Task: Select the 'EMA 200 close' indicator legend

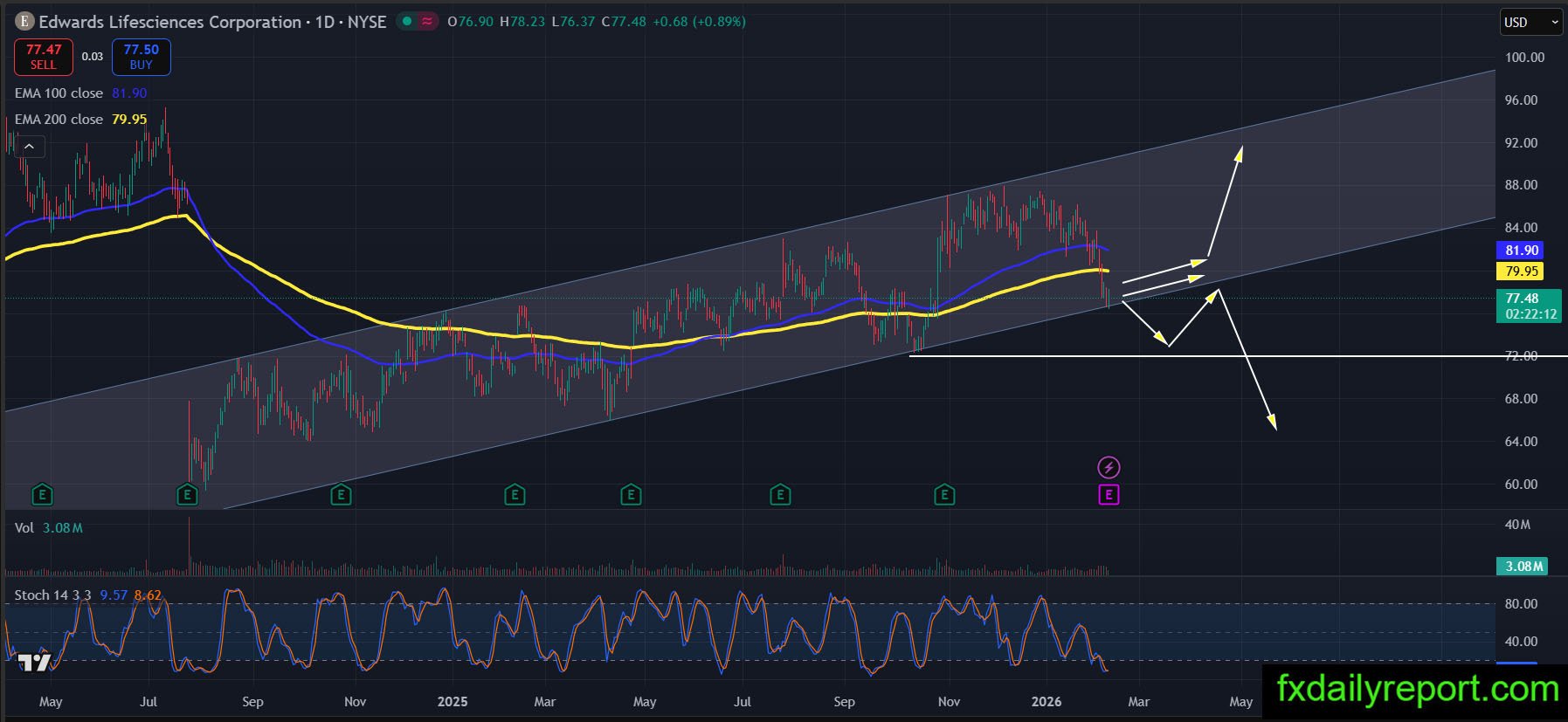Action: point(59,119)
